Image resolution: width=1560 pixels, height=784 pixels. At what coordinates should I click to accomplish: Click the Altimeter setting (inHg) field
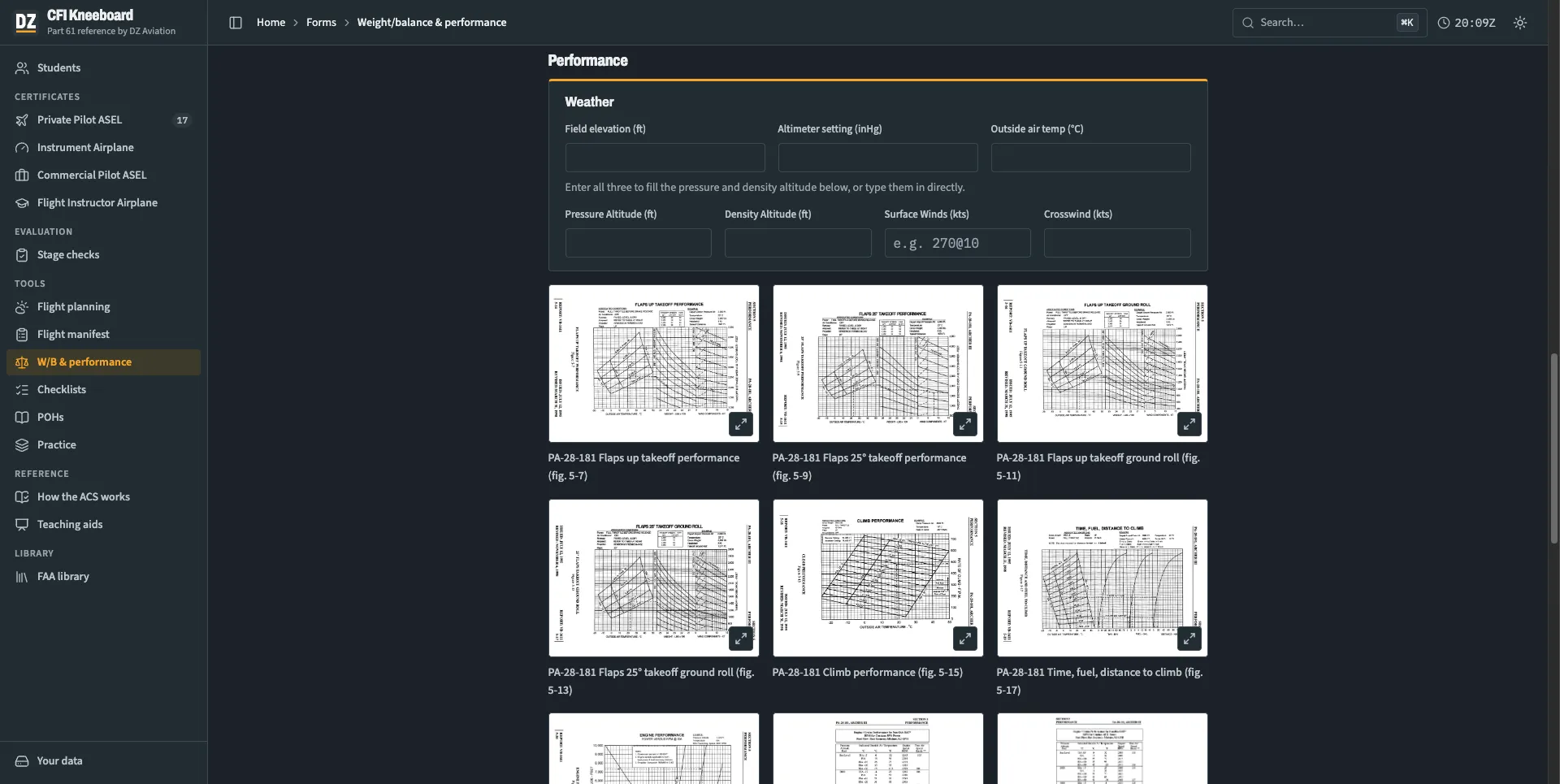tap(877, 158)
